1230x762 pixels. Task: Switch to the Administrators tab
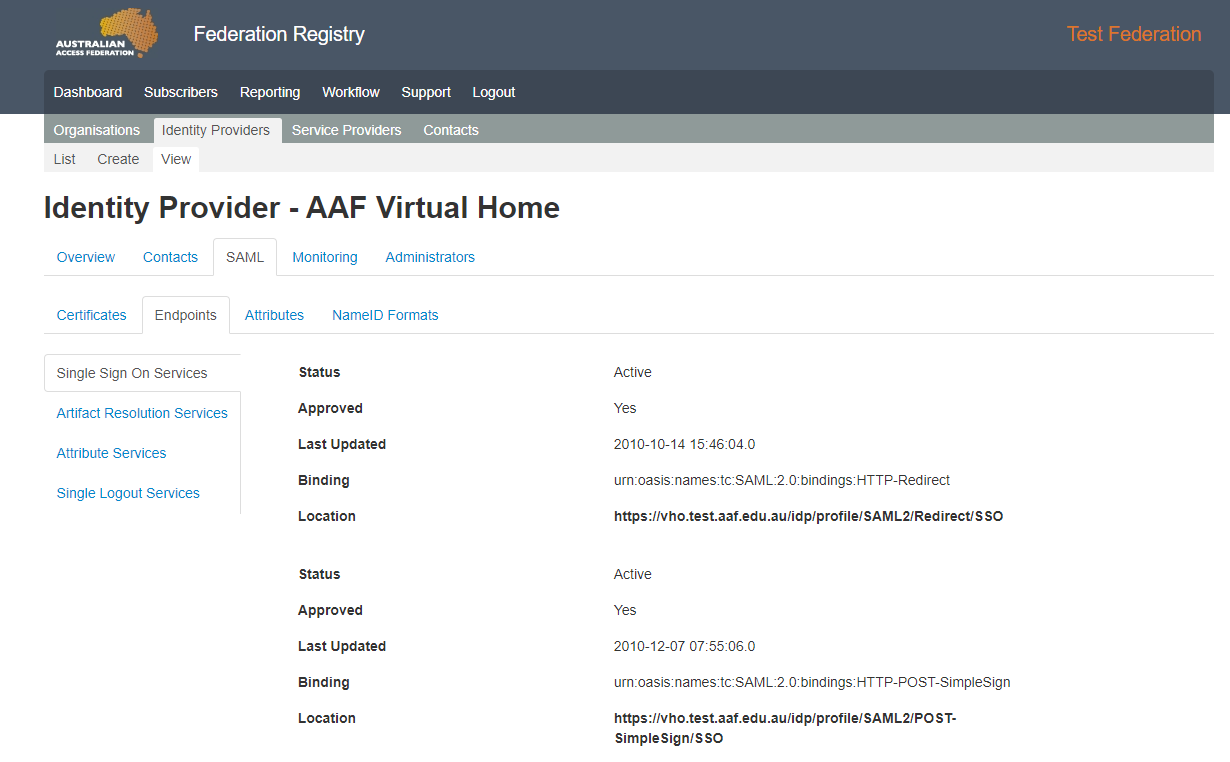point(430,257)
